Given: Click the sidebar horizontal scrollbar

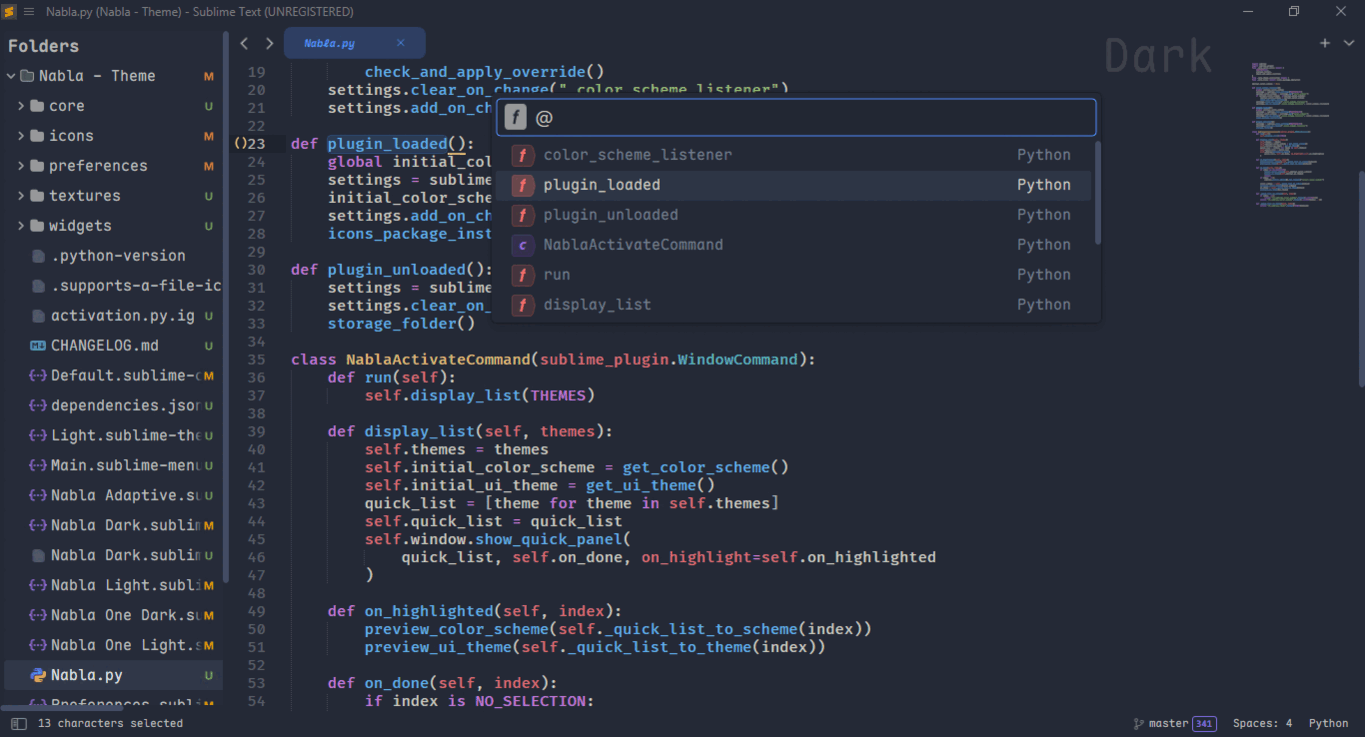Looking at the screenshot, I should pyautogui.click(x=60, y=708).
